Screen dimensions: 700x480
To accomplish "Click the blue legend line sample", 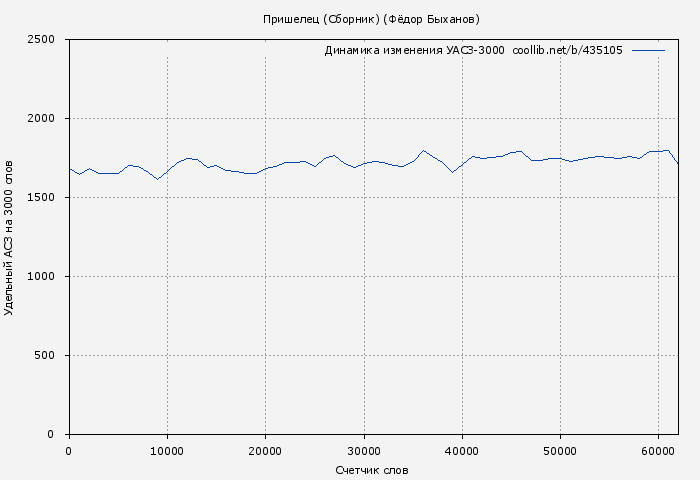I will click(648, 50).
